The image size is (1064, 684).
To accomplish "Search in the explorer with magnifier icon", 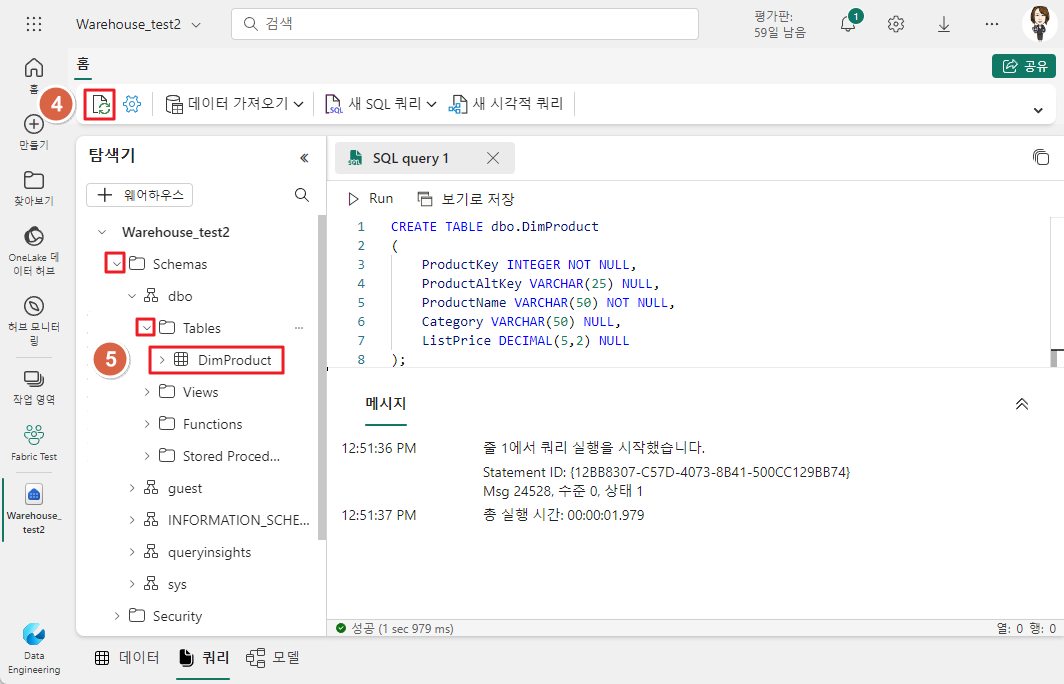I will 302,195.
